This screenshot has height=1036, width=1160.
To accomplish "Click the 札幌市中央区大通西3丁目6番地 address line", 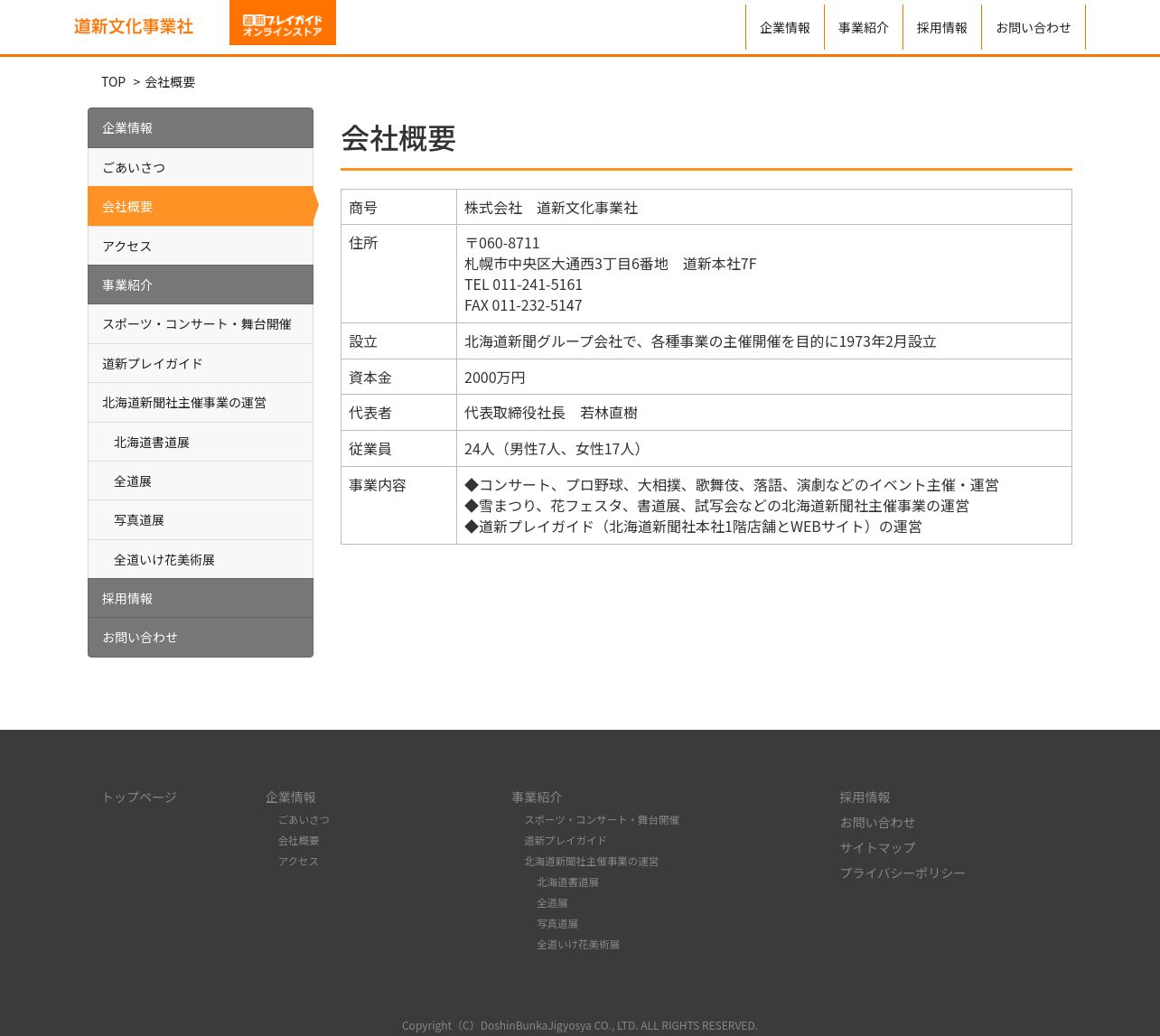I will 611,264.
